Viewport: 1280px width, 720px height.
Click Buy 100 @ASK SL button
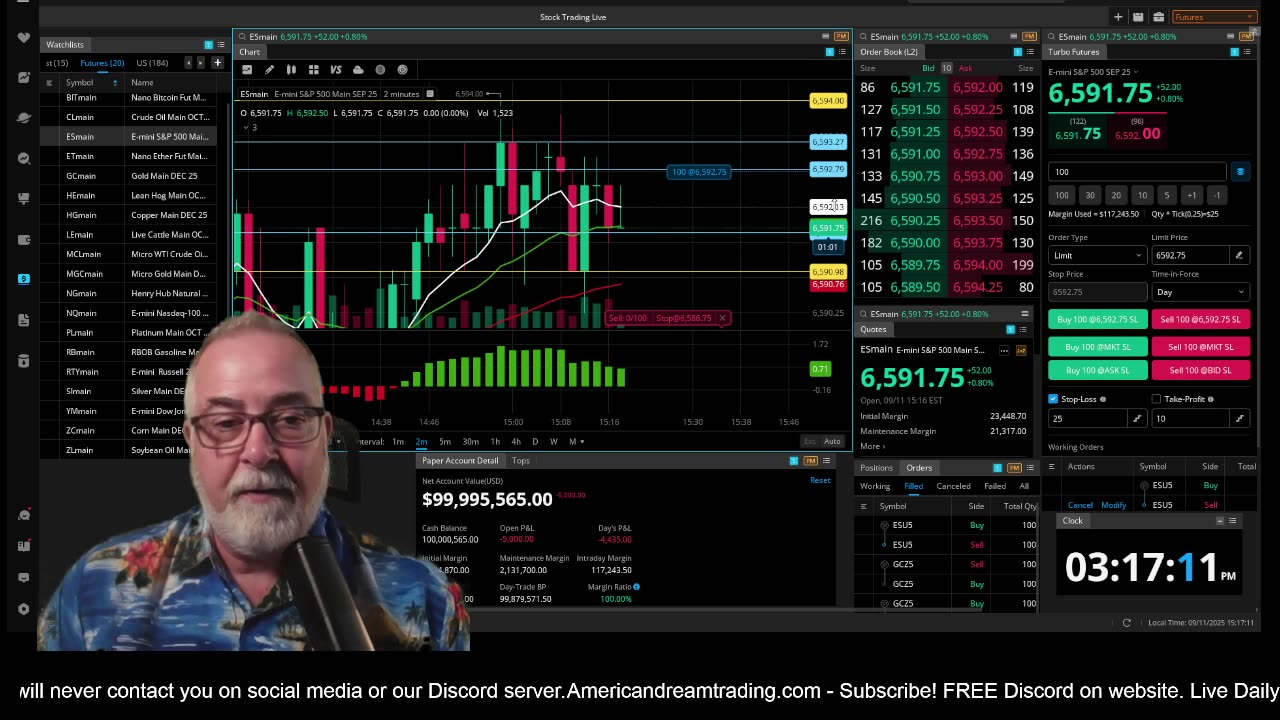1097,370
